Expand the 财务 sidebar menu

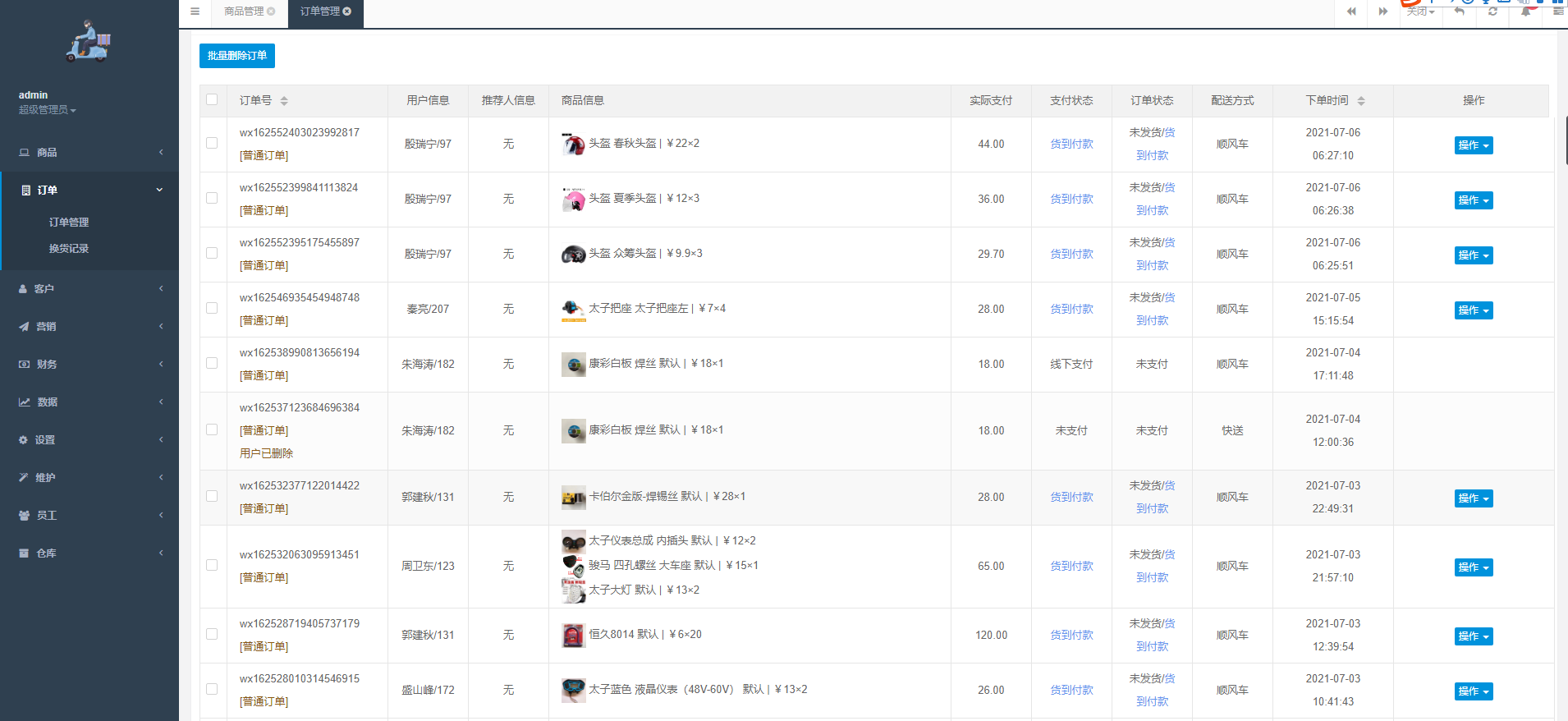click(89, 365)
